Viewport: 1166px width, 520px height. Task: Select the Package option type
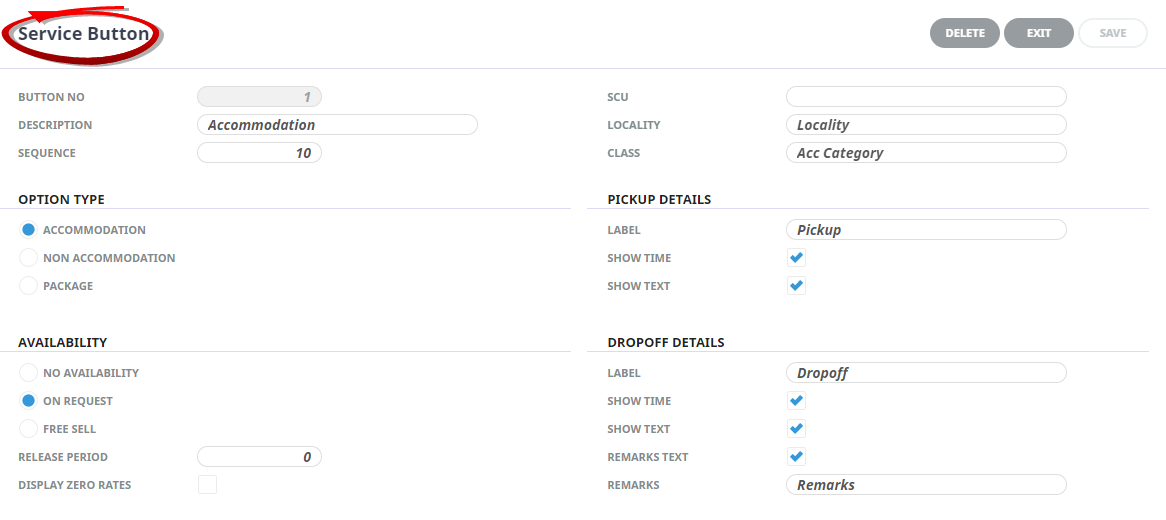click(x=28, y=286)
